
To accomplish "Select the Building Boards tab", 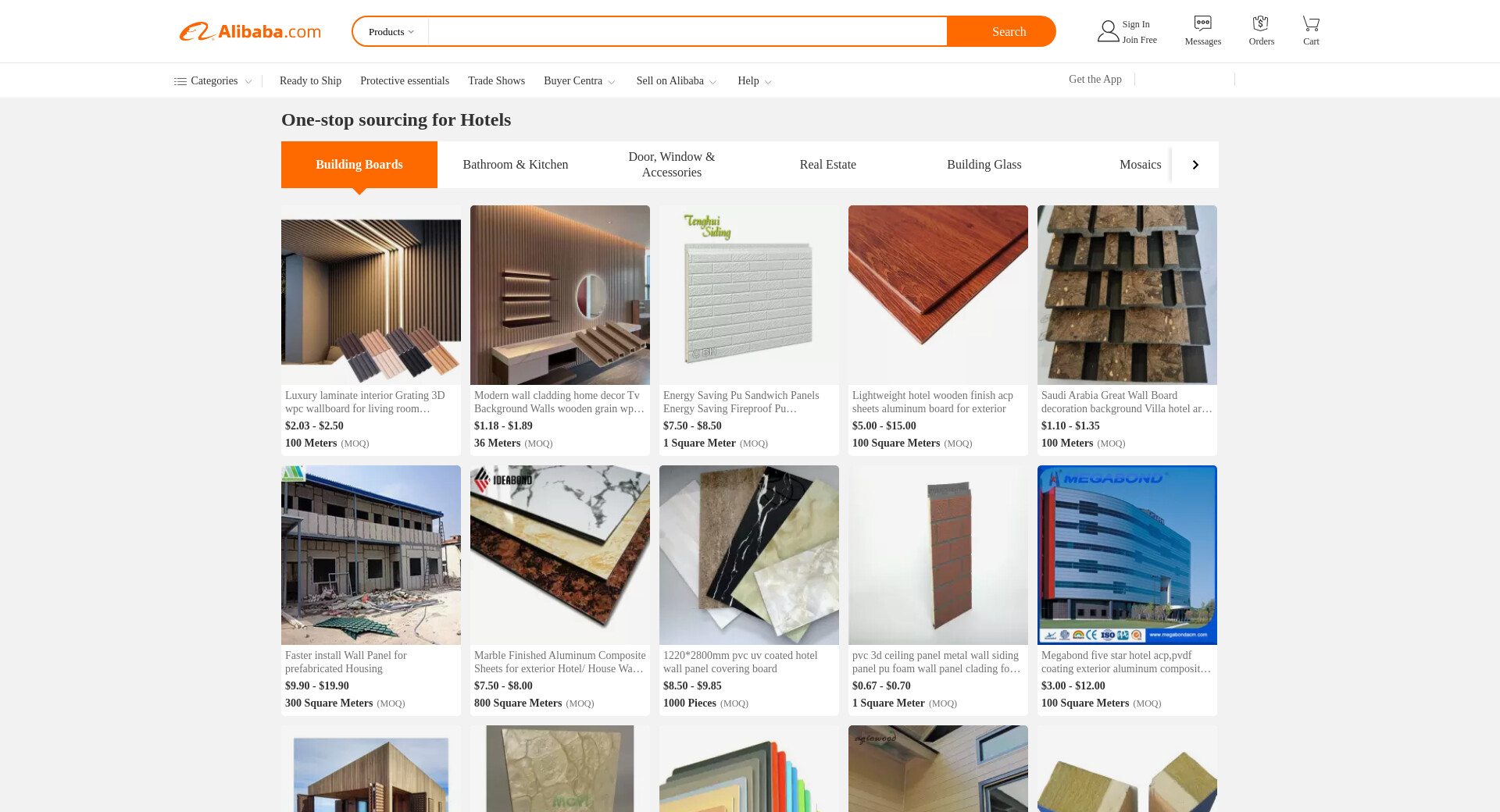I will [359, 165].
